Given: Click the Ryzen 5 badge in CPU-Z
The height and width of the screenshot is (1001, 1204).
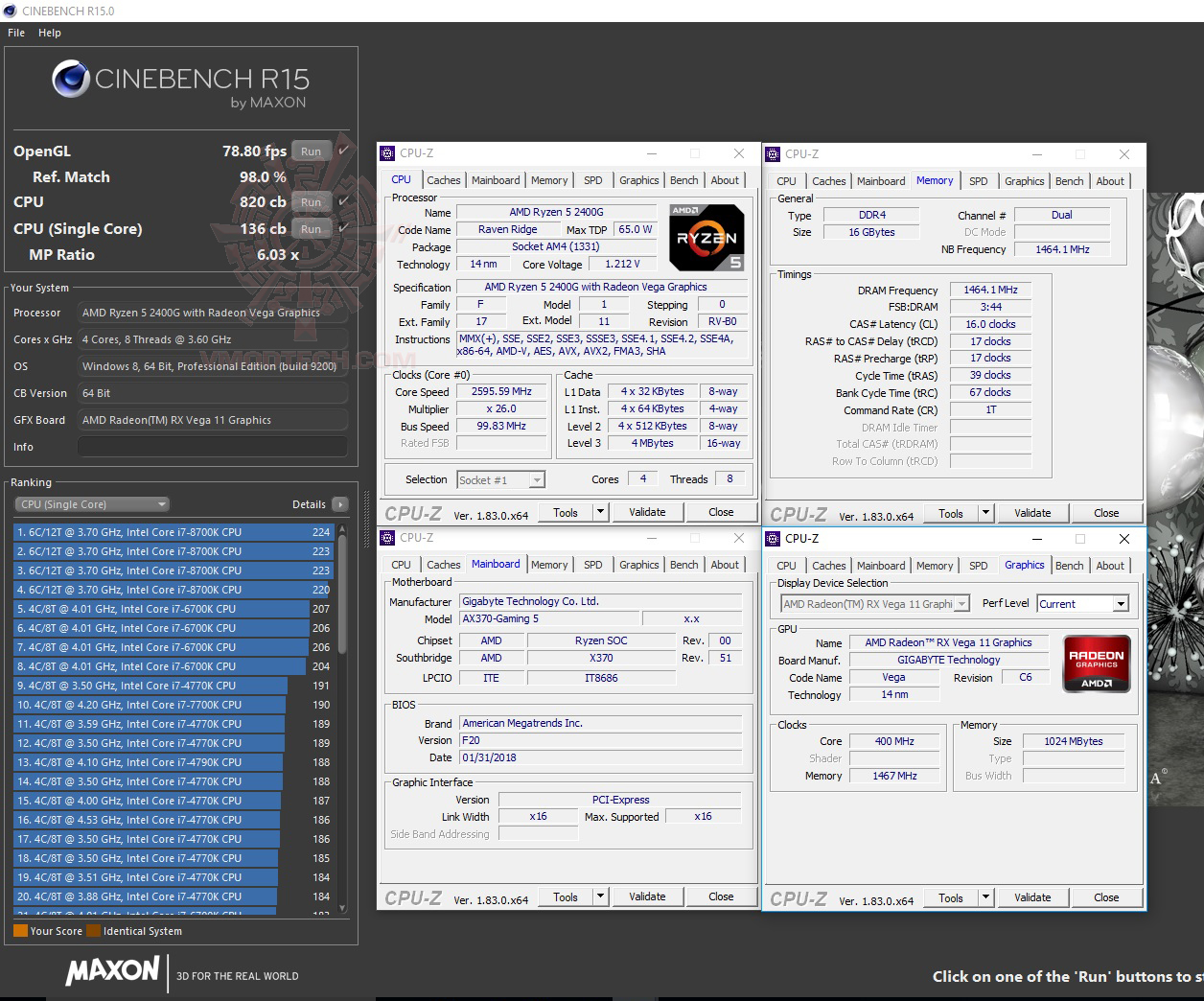Looking at the screenshot, I should [x=706, y=237].
